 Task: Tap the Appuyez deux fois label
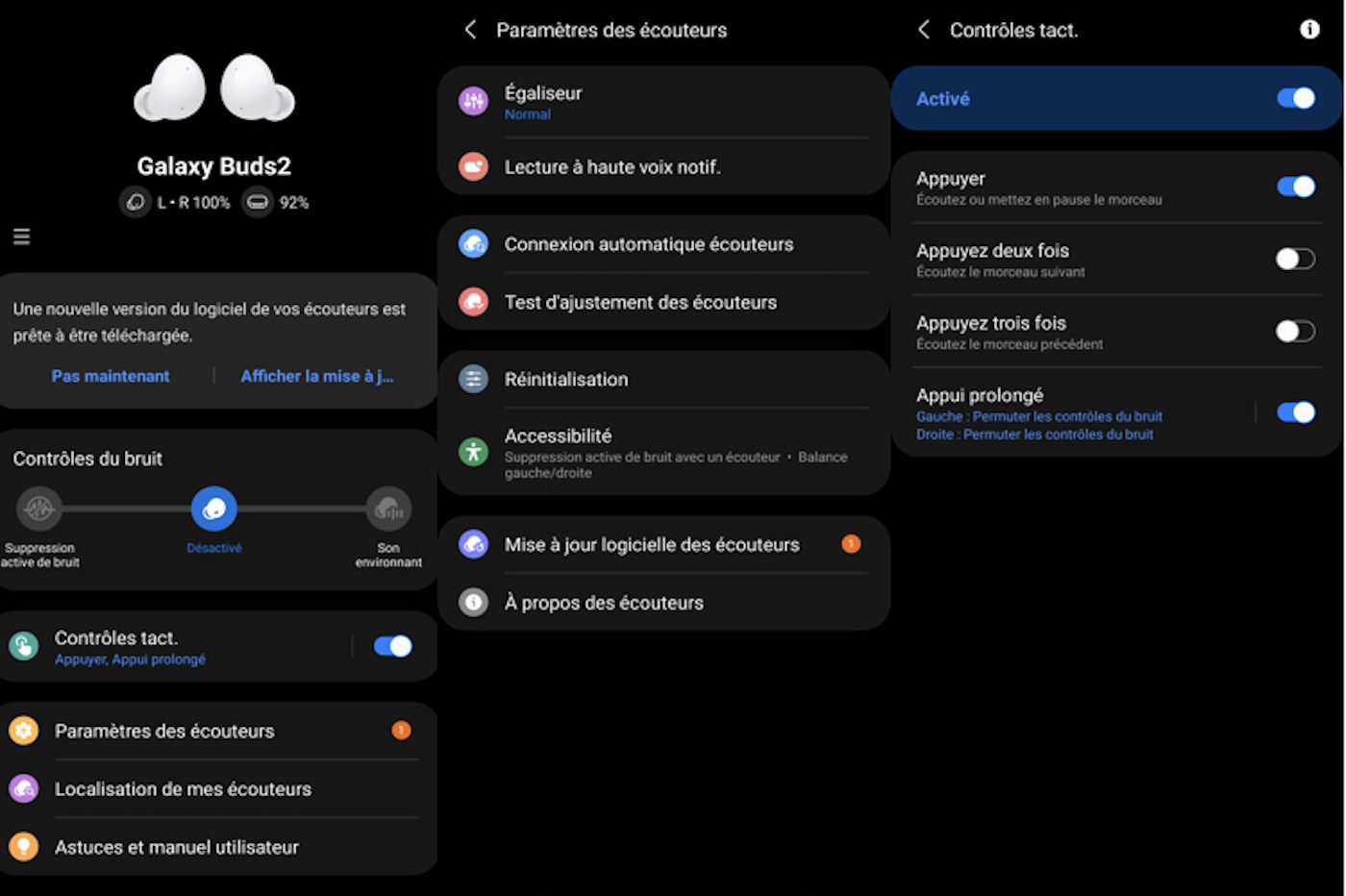point(992,251)
